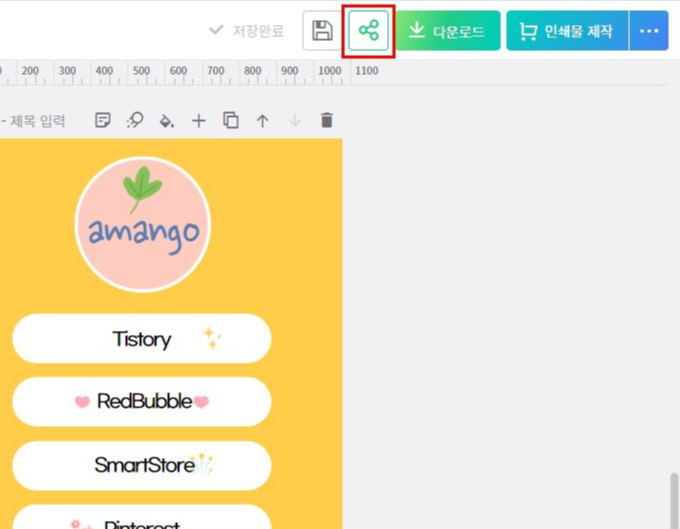
Task: Duplicate the page with copy icon
Action: click(x=231, y=120)
